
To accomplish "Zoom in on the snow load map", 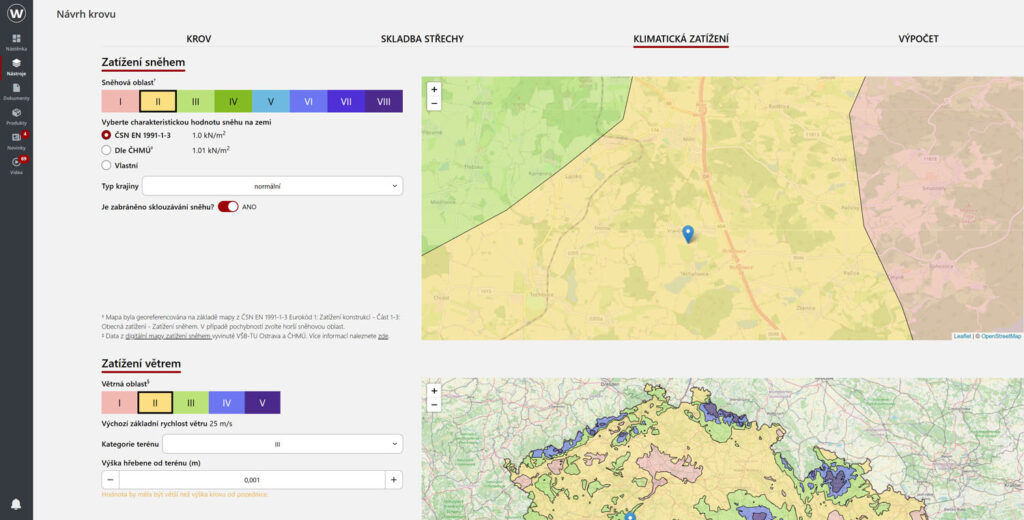I will (x=434, y=89).
